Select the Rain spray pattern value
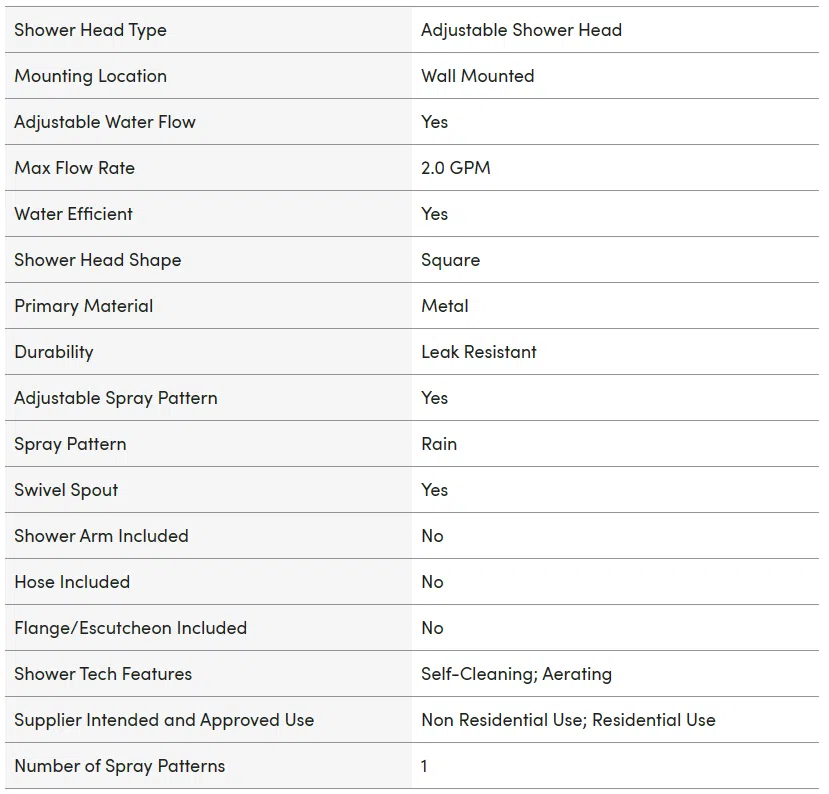 pos(439,444)
